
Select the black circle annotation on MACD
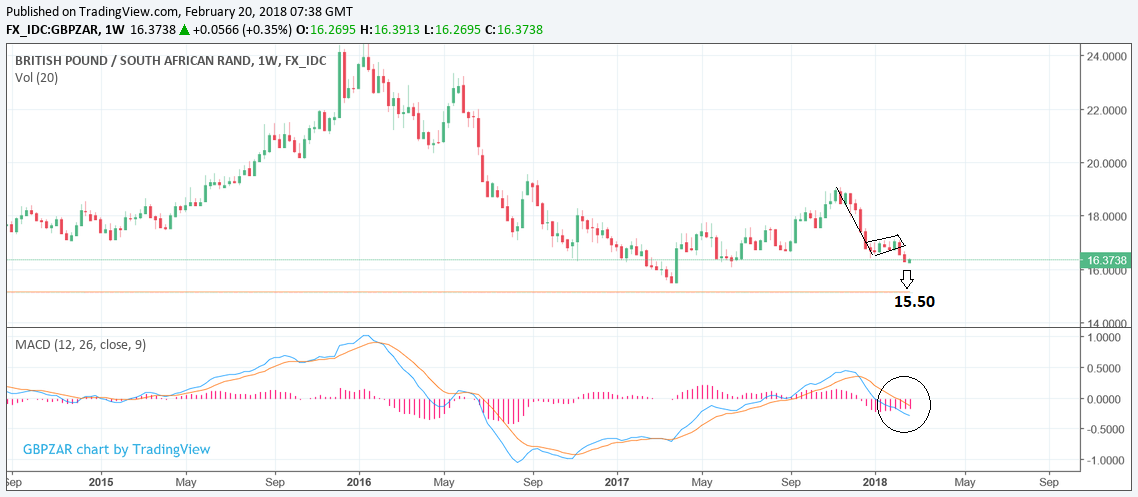(905, 403)
